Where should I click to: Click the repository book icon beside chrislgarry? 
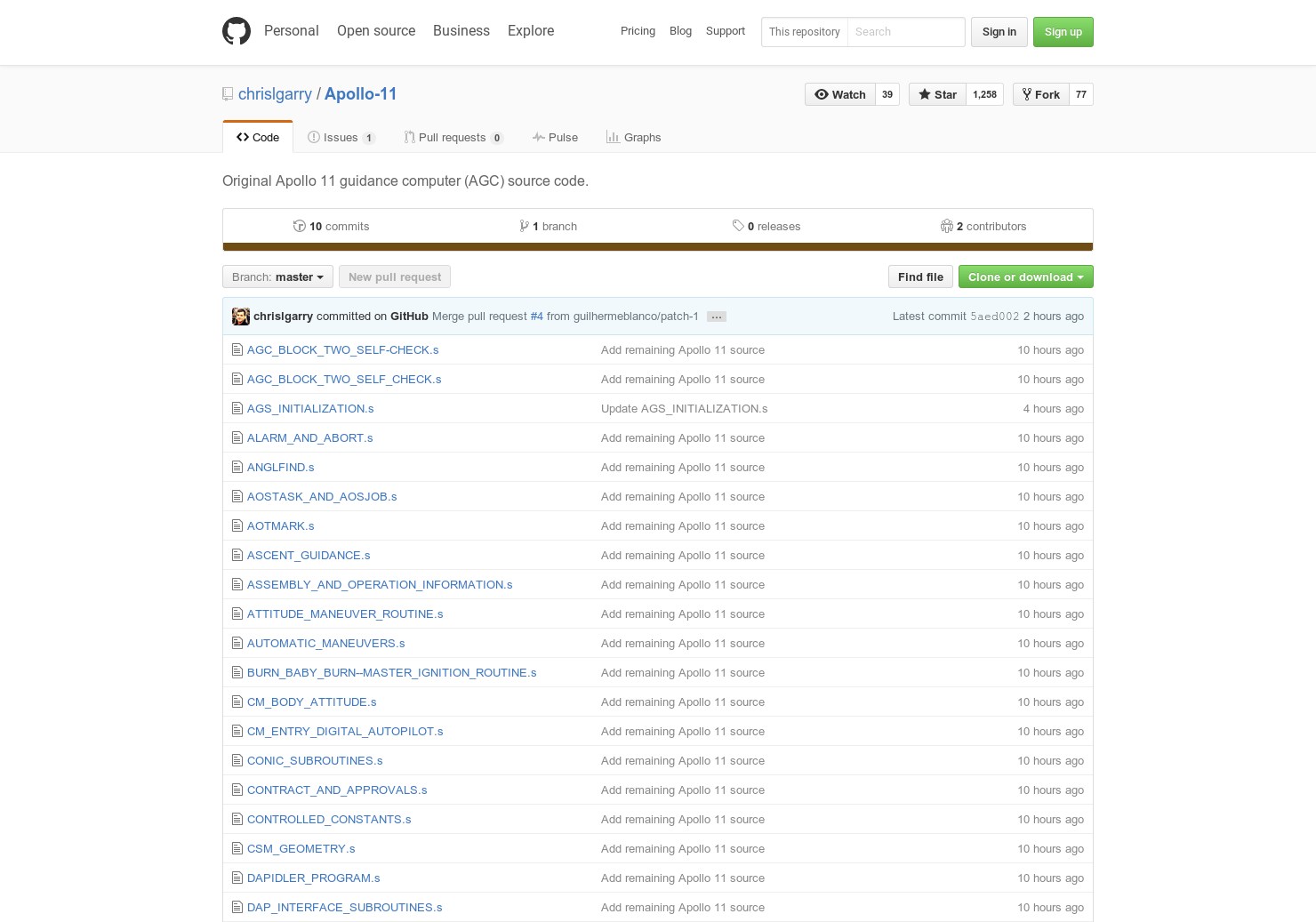[x=228, y=94]
